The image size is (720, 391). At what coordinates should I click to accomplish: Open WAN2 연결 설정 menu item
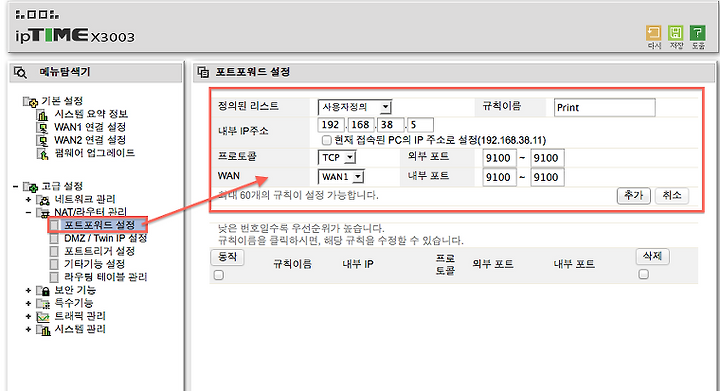(90, 140)
